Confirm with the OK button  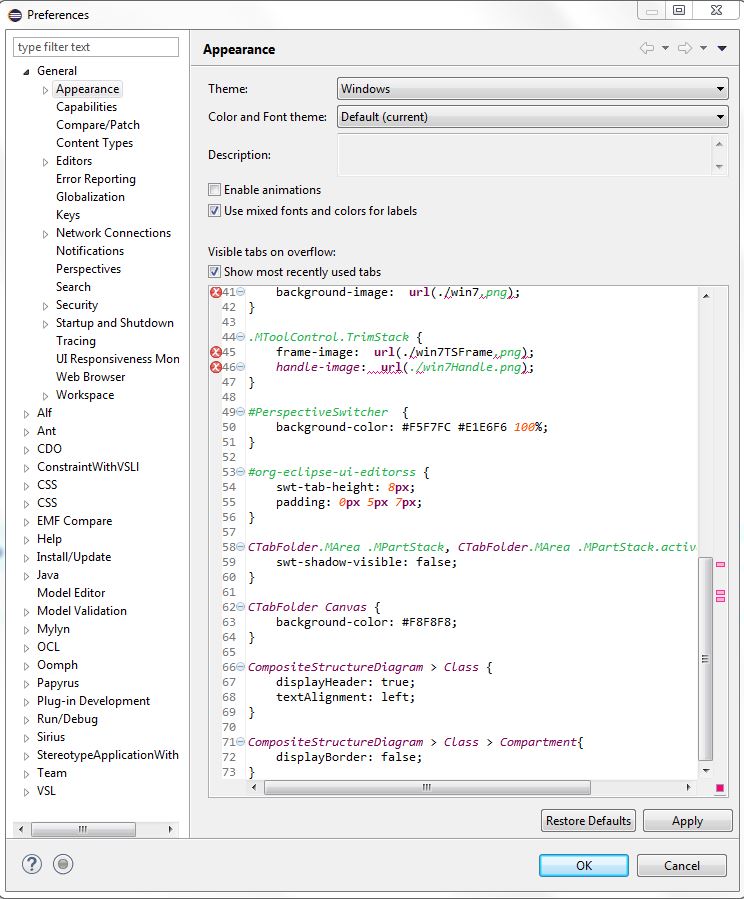pos(584,865)
